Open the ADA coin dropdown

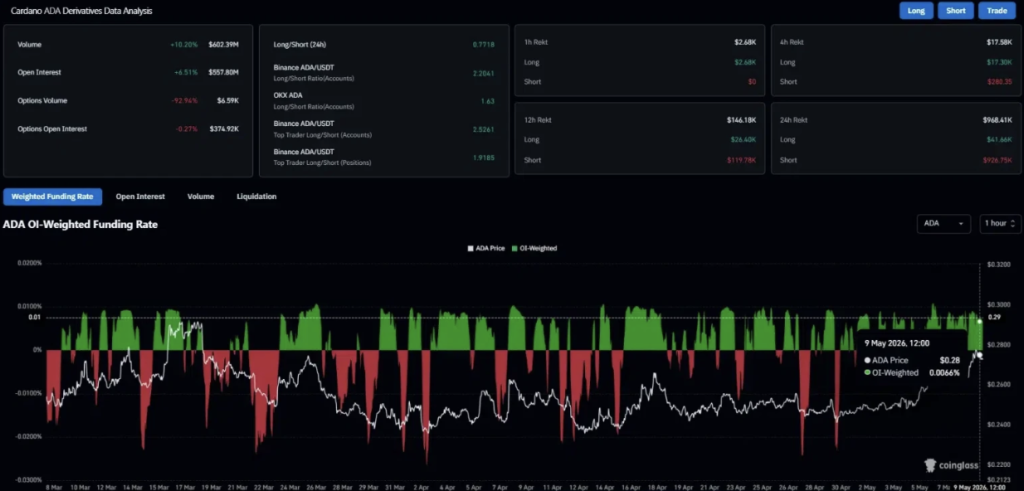(x=943, y=223)
